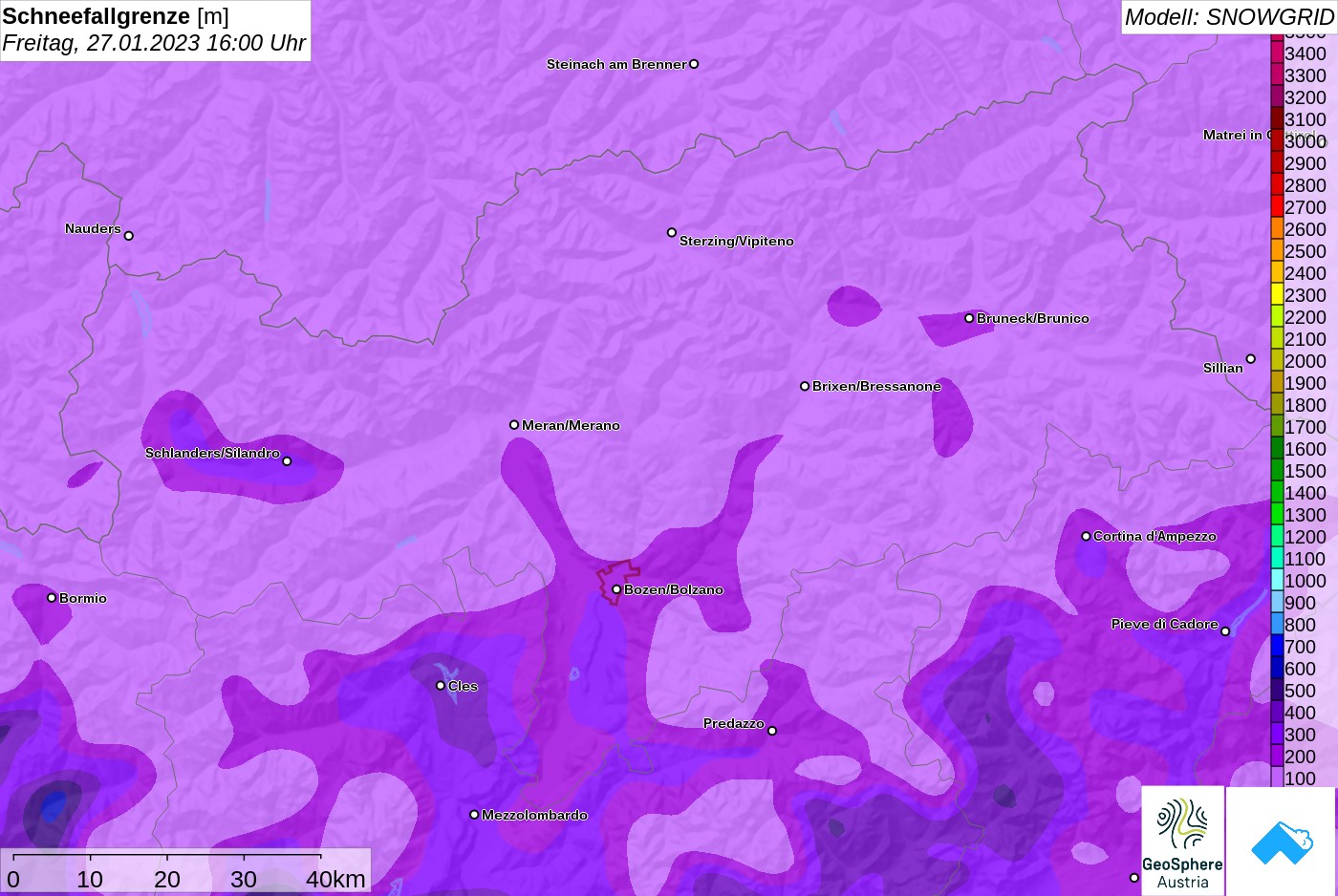Click the Steinach am Brenner marker
Screen dimensions: 1338x896
694,64
